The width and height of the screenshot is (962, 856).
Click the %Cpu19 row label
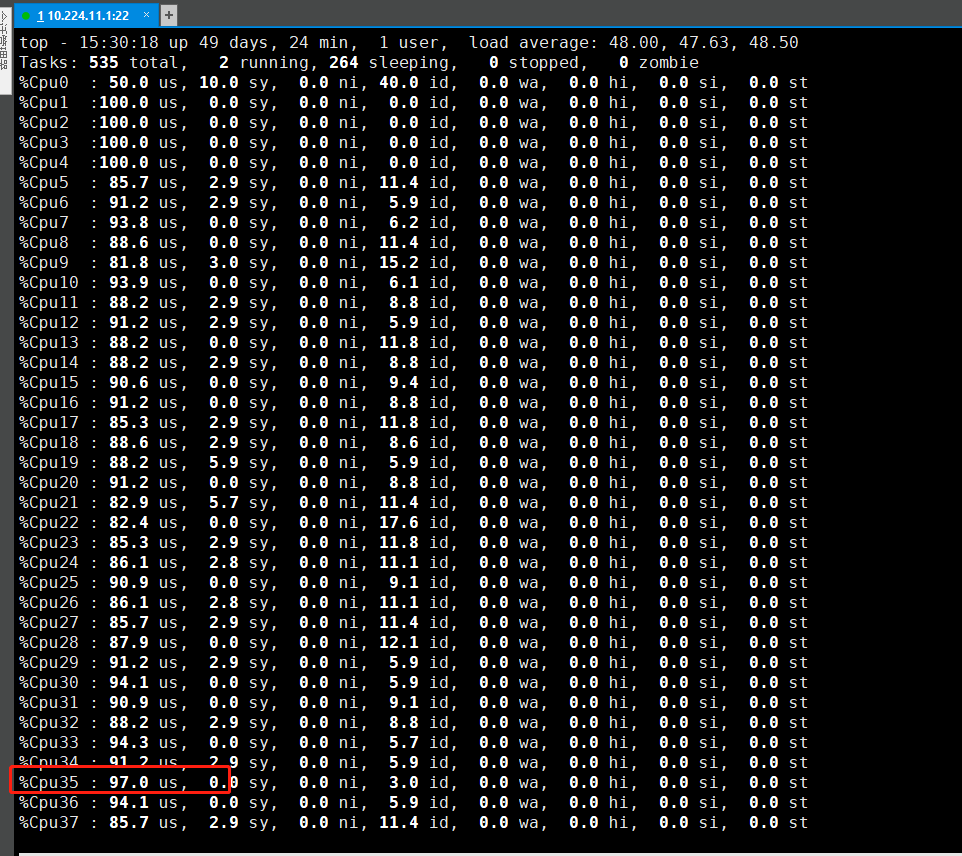[x=49, y=463]
